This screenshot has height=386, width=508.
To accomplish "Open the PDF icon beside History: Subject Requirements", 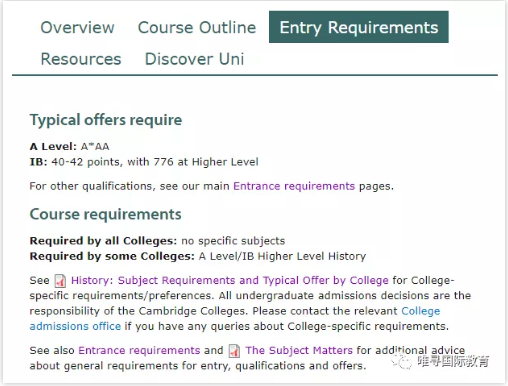I will [60, 281].
